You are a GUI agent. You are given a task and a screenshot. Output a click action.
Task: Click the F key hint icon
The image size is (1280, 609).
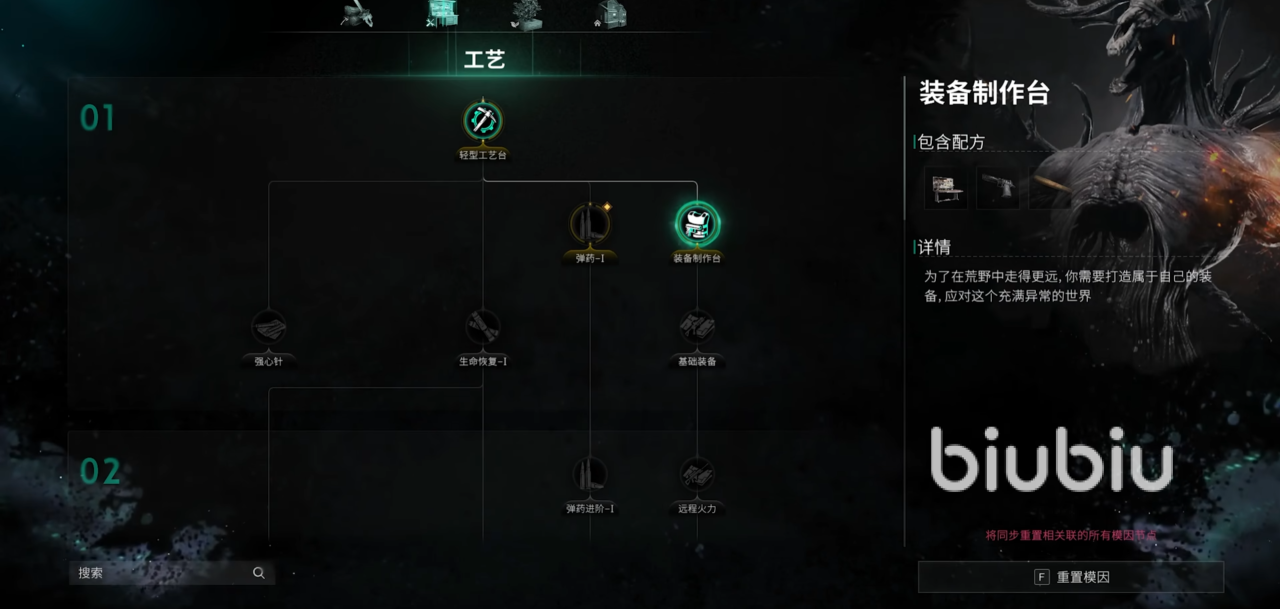pos(1041,577)
